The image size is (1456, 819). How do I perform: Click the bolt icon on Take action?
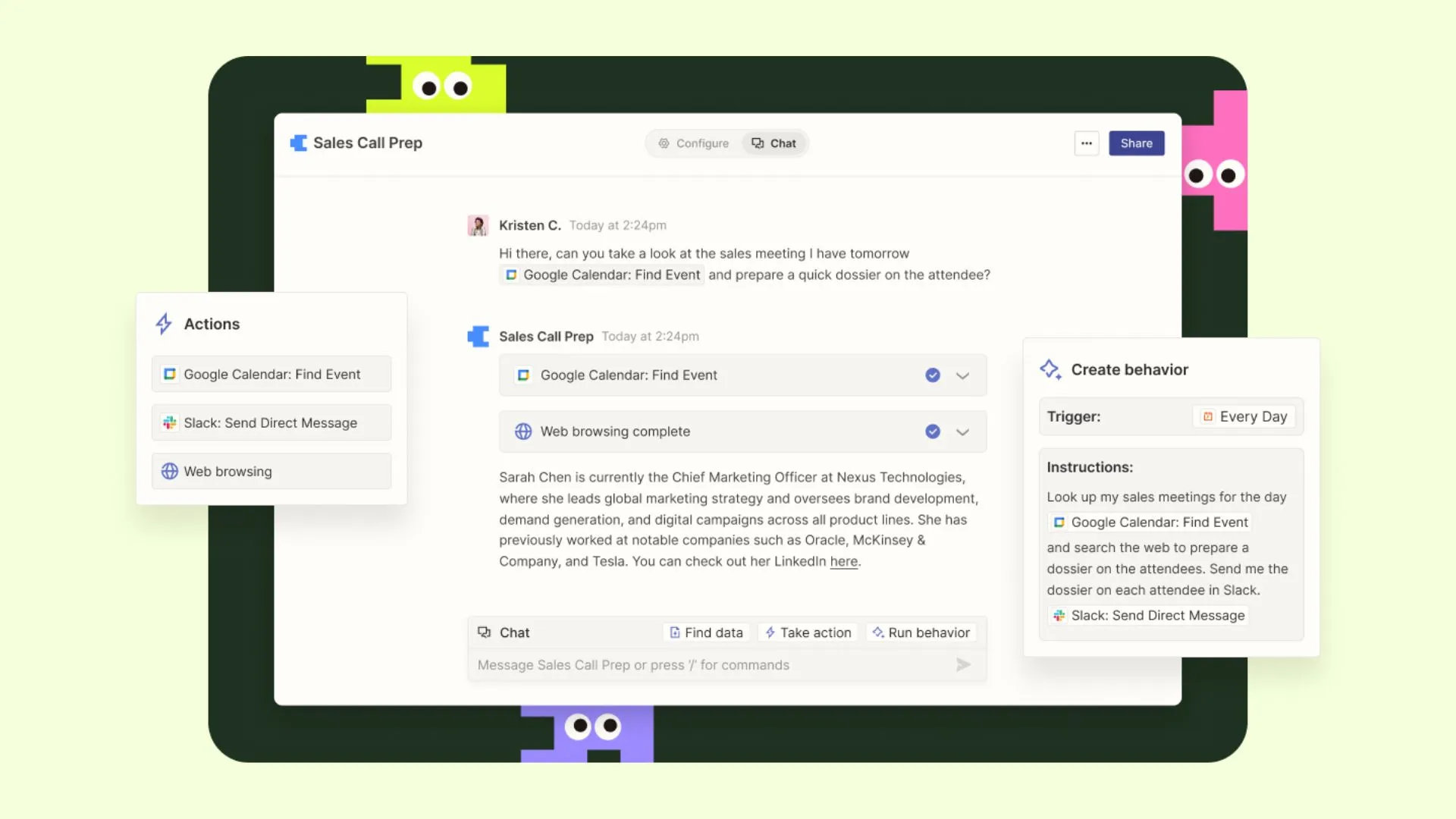point(770,632)
